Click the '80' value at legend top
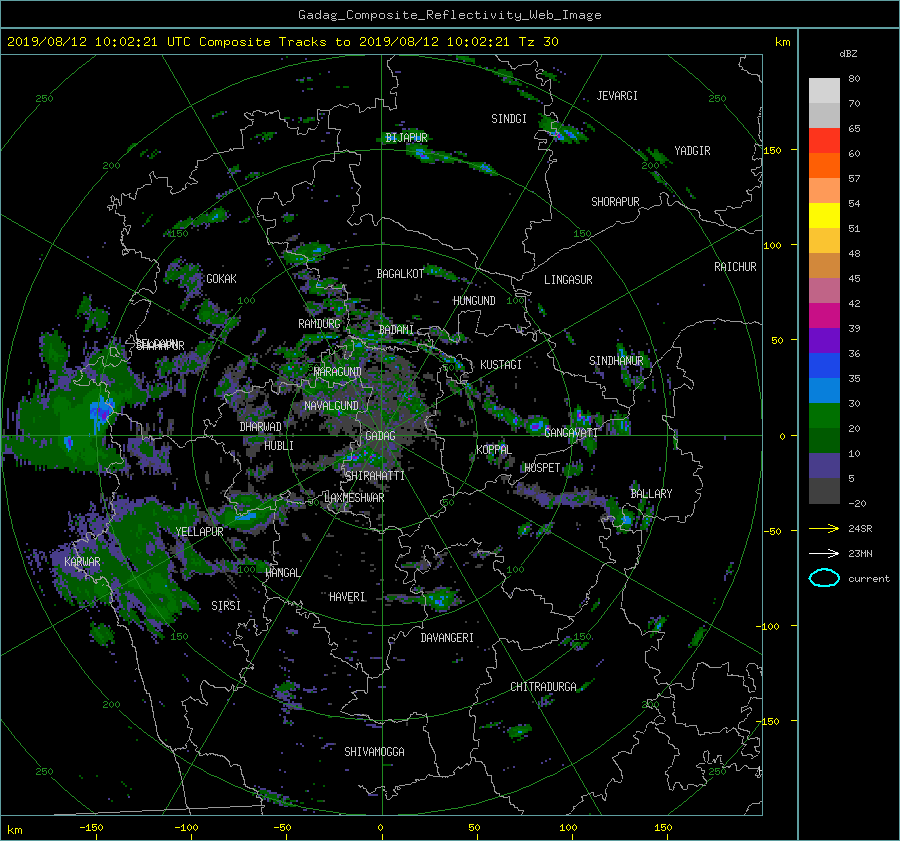Viewport: 900px width, 841px height. [854, 79]
